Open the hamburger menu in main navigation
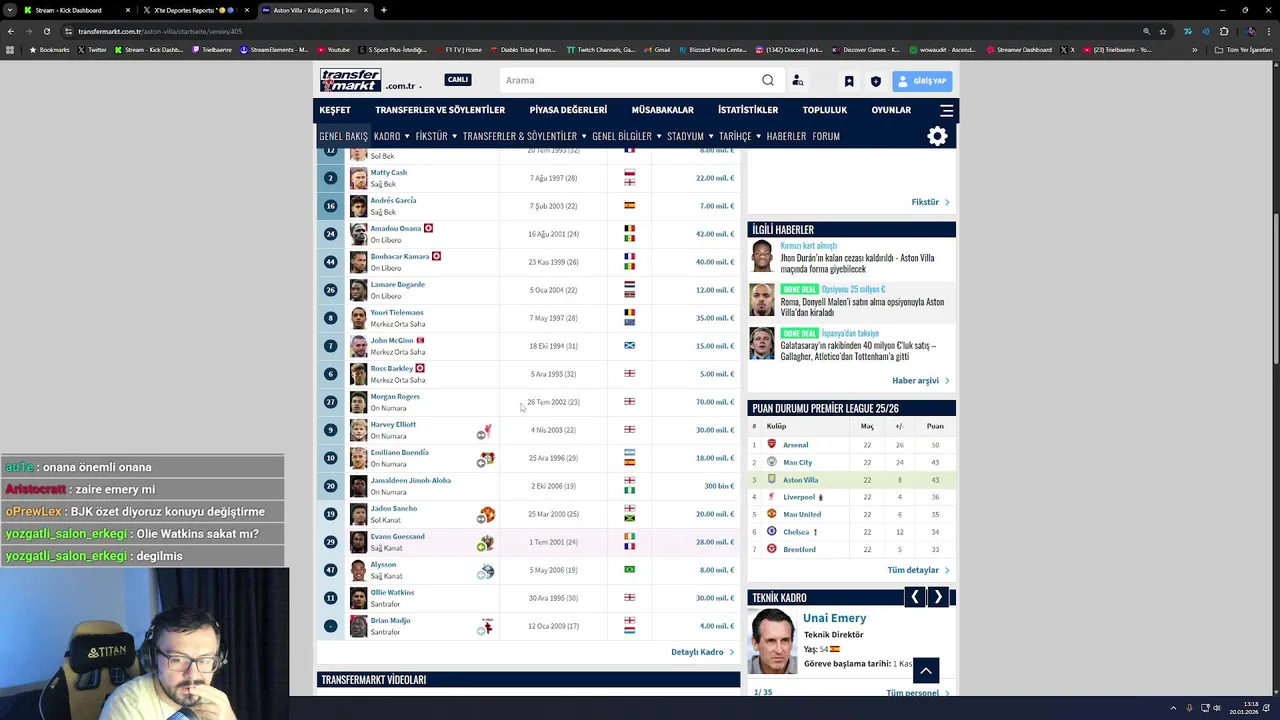 pos(946,110)
